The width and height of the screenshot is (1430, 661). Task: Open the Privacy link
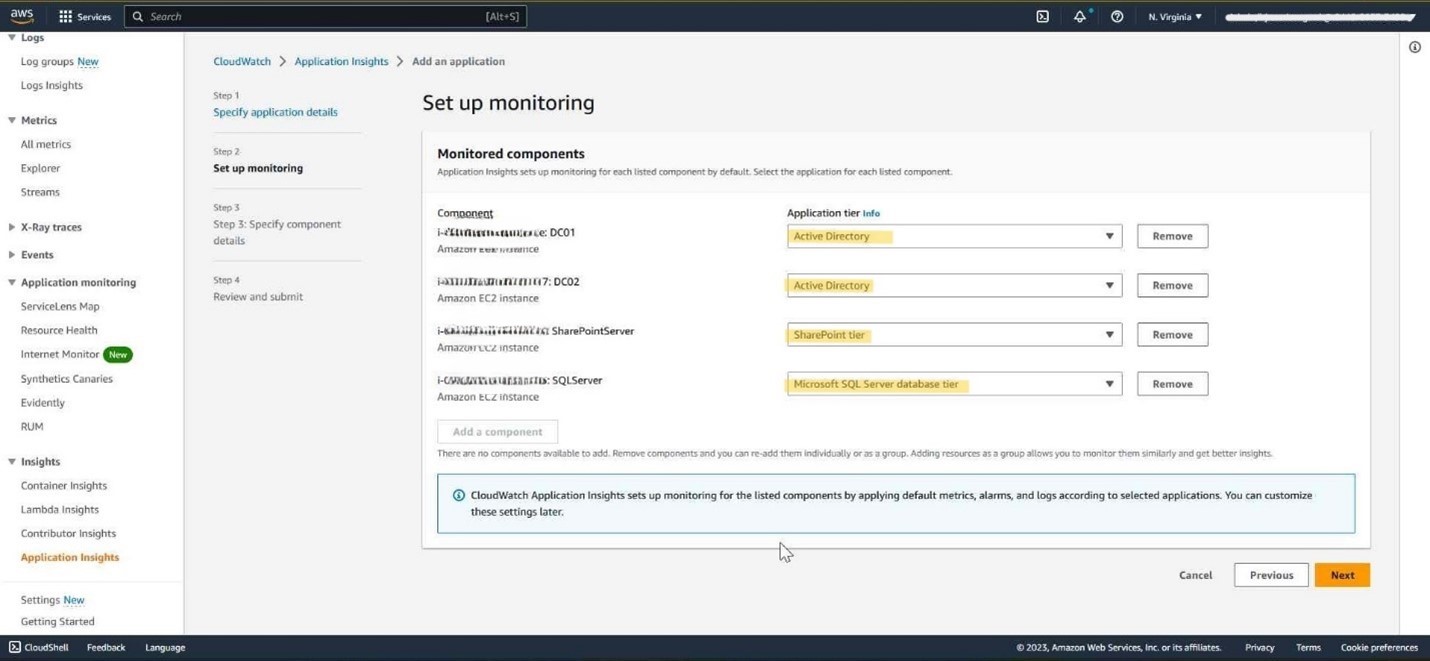coord(1259,647)
